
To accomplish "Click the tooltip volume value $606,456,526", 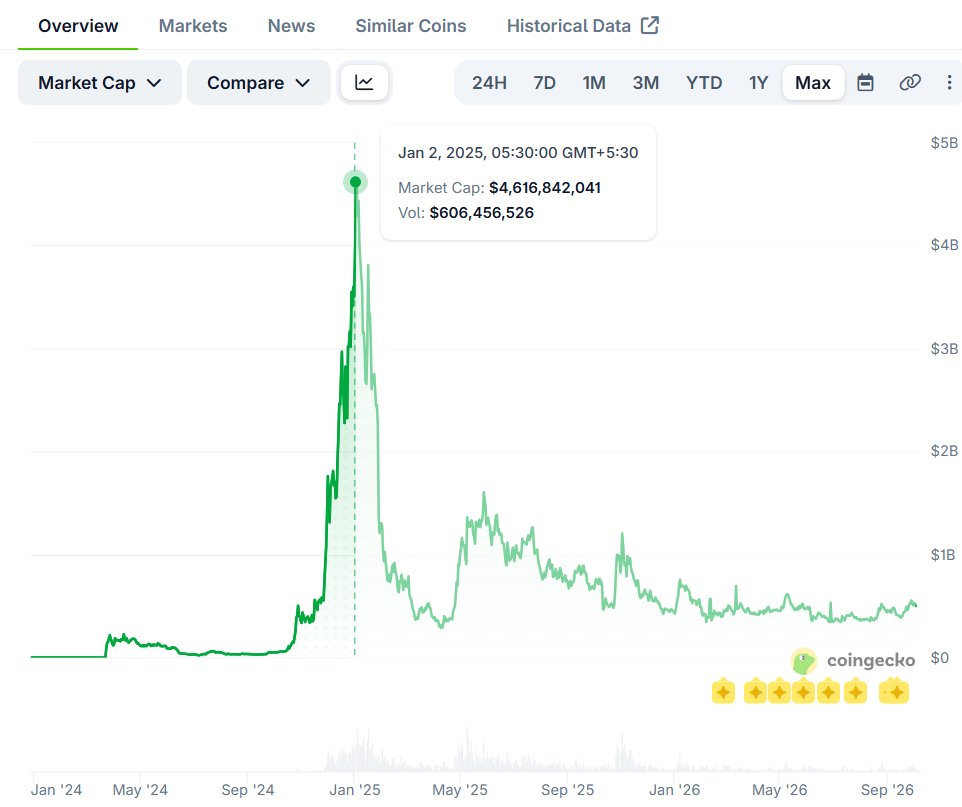I will coord(482,213).
